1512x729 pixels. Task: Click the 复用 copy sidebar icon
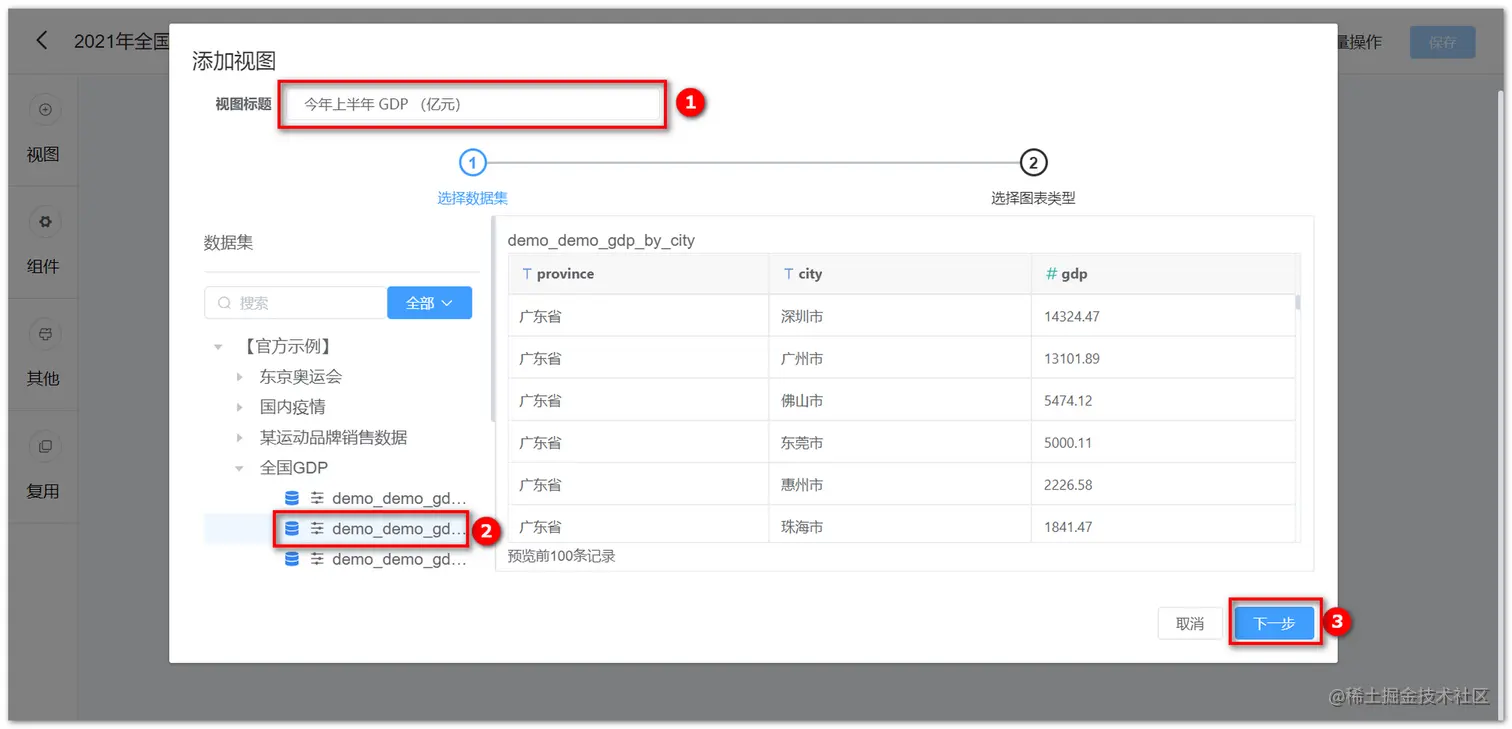[x=44, y=446]
